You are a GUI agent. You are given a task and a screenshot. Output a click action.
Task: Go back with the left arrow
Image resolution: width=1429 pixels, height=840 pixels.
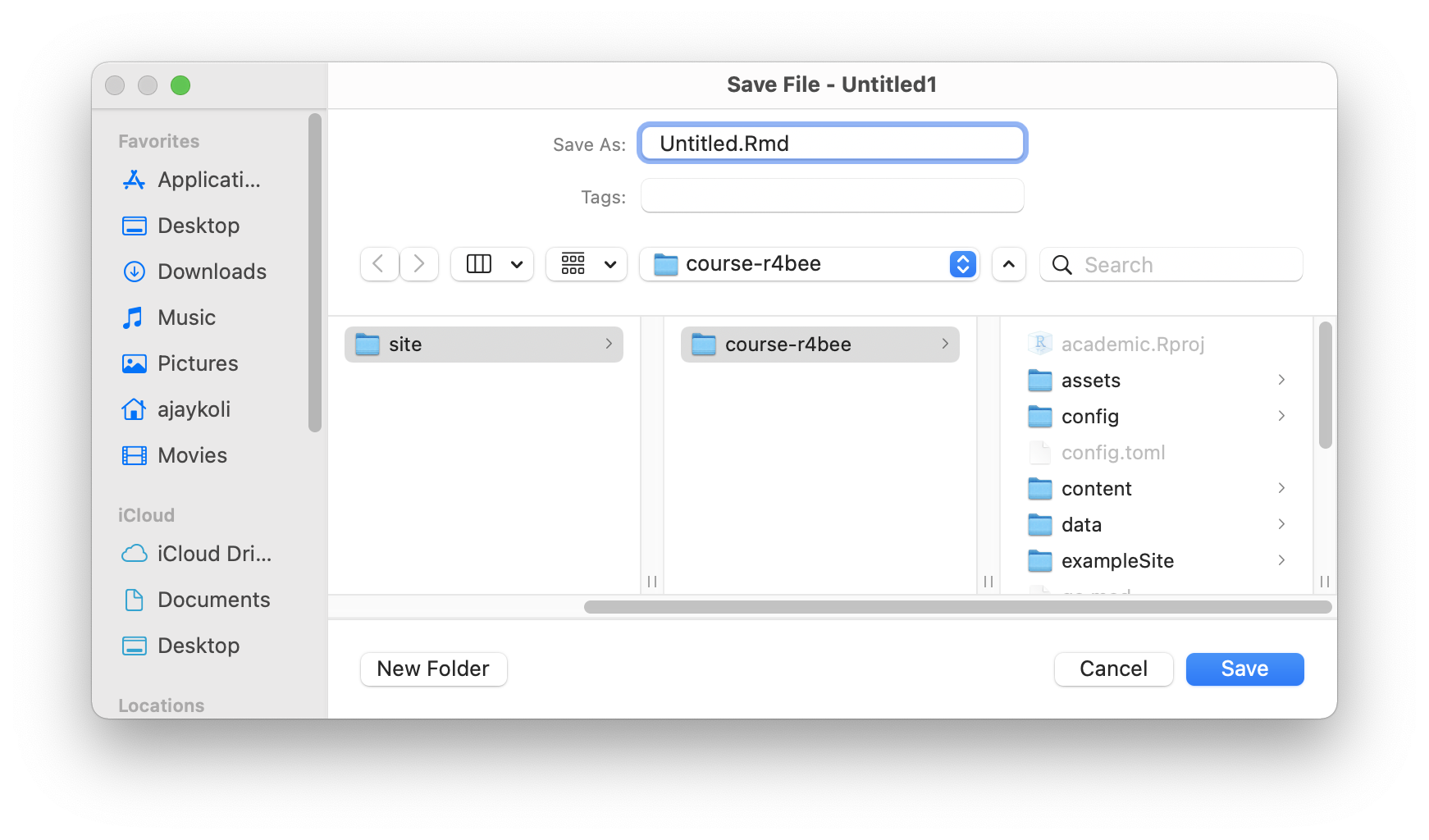point(379,264)
